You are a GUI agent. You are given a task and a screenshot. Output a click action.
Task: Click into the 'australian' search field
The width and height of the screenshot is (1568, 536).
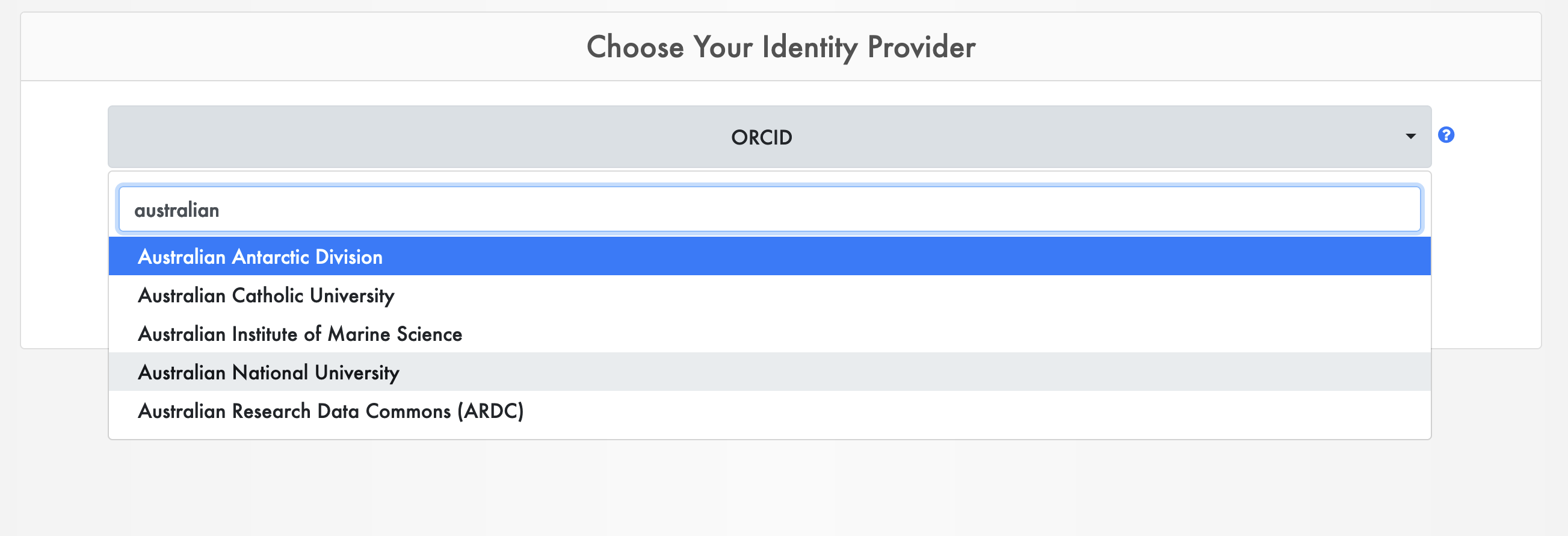(770, 210)
